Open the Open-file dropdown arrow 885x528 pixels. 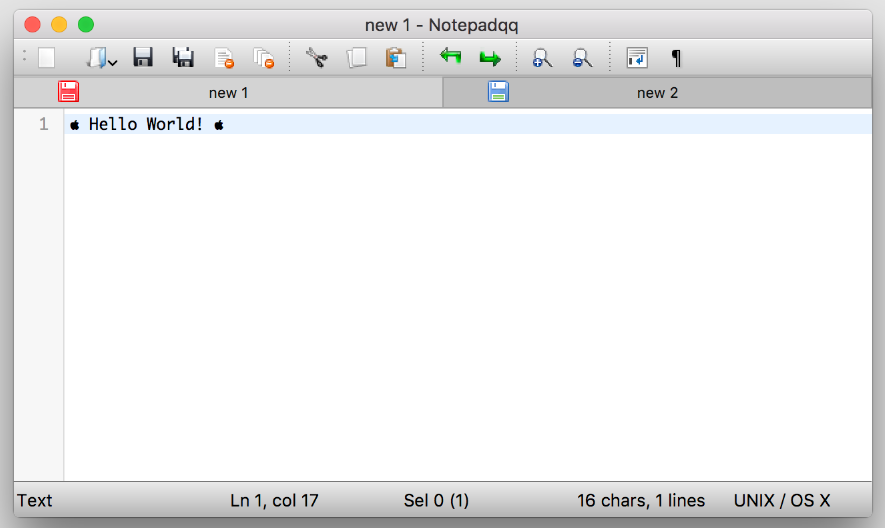coord(112,62)
